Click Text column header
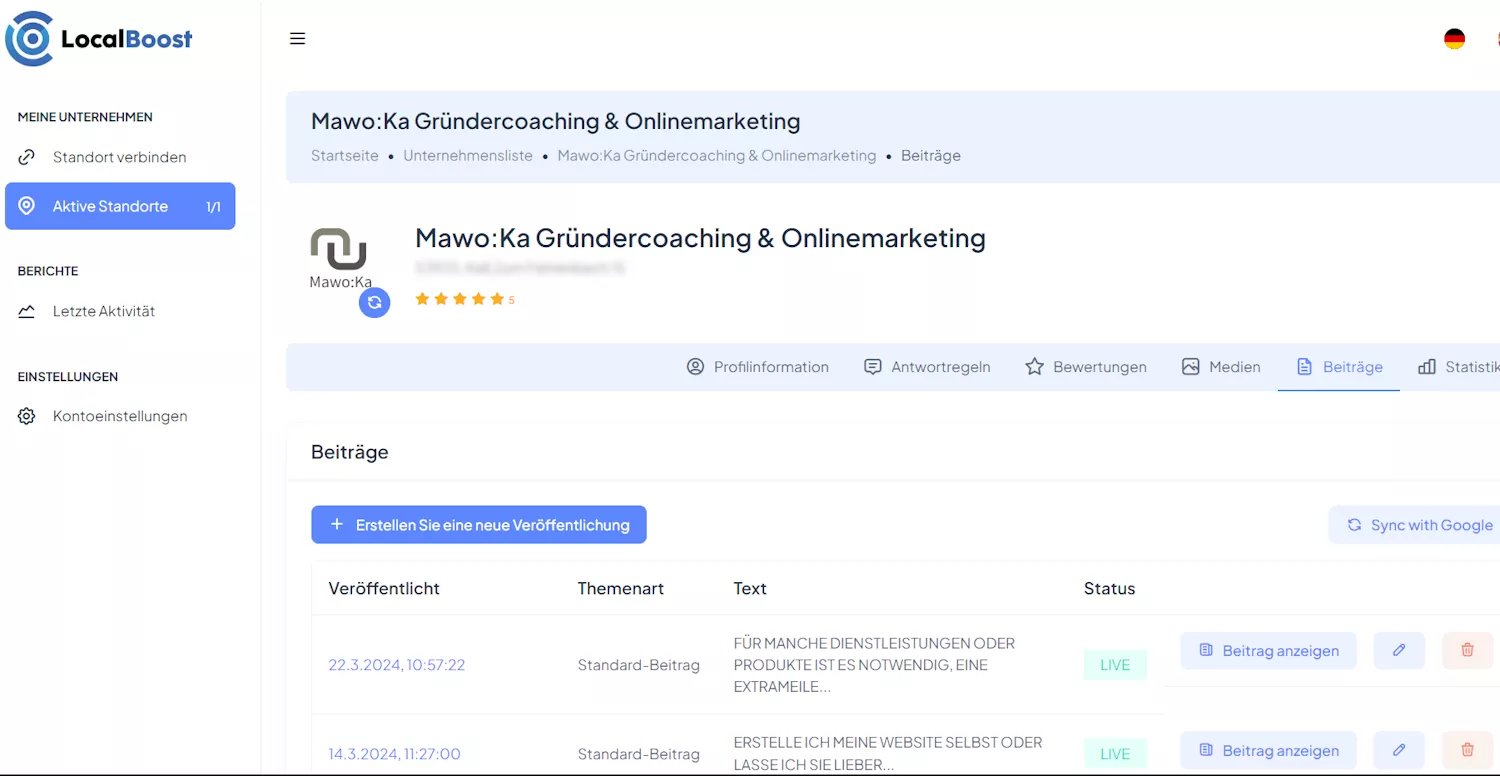 (x=750, y=588)
